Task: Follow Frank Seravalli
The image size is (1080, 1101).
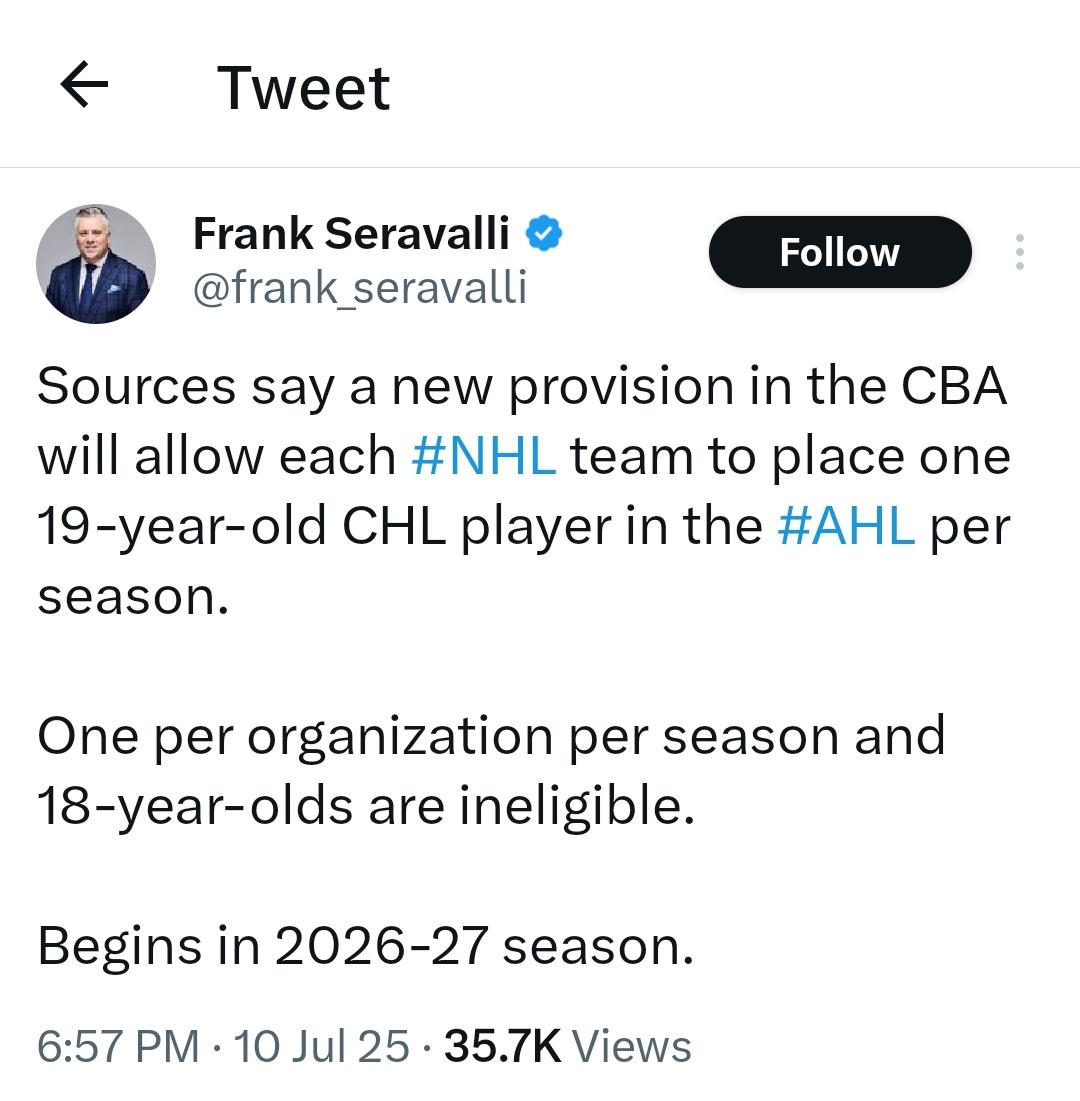Action: [840, 252]
